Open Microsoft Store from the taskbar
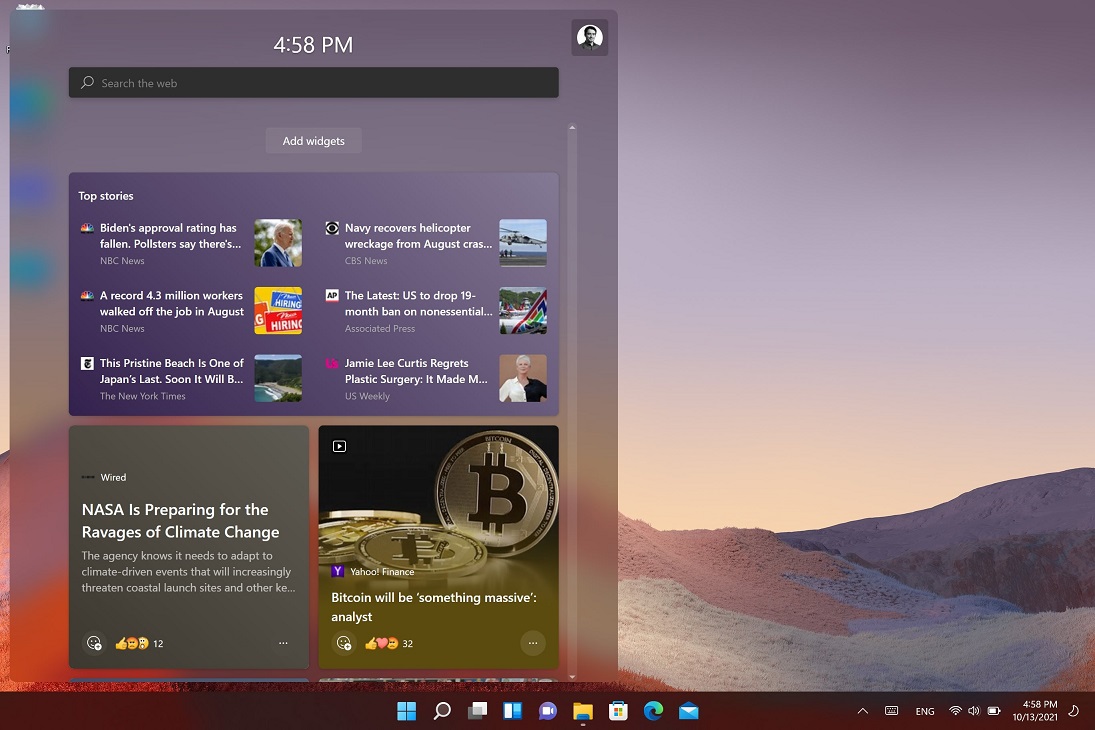The width and height of the screenshot is (1095, 730). [x=618, y=711]
